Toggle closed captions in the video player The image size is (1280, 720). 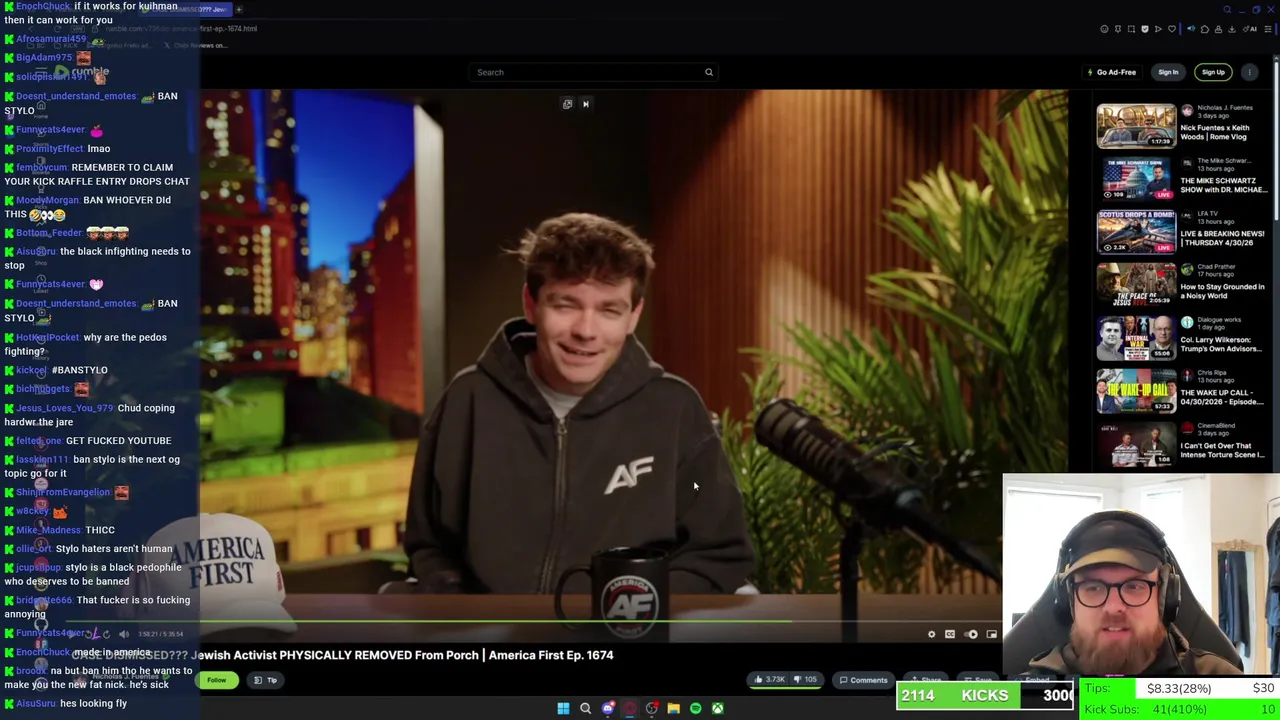point(950,634)
